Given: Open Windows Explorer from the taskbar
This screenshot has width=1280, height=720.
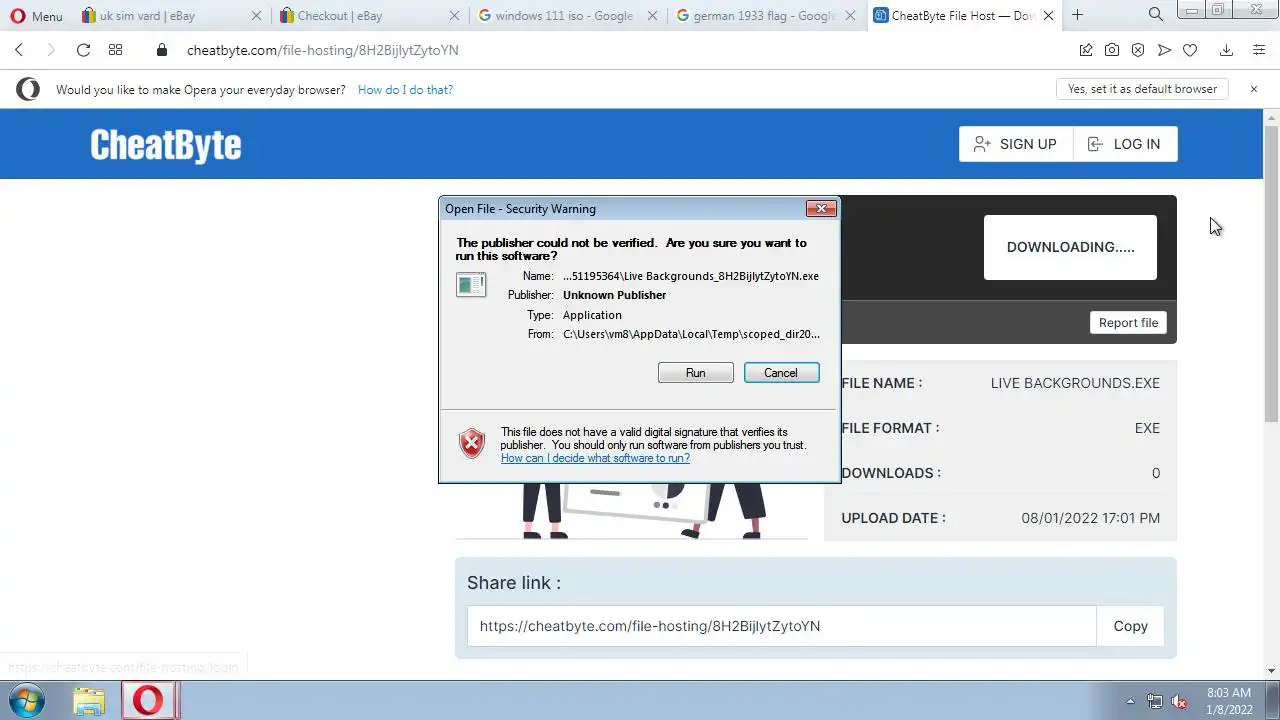Looking at the screenshot, I should [x=89, y=701].
